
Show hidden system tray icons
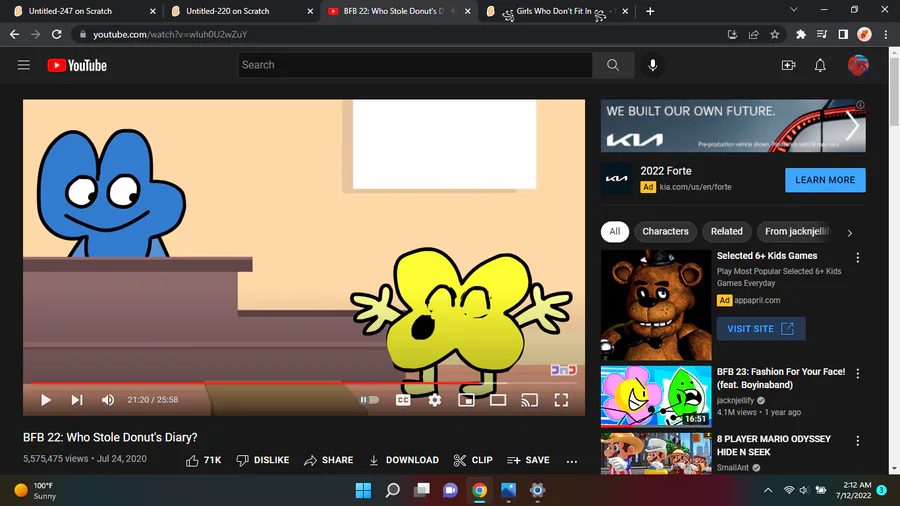click(768, 491)
